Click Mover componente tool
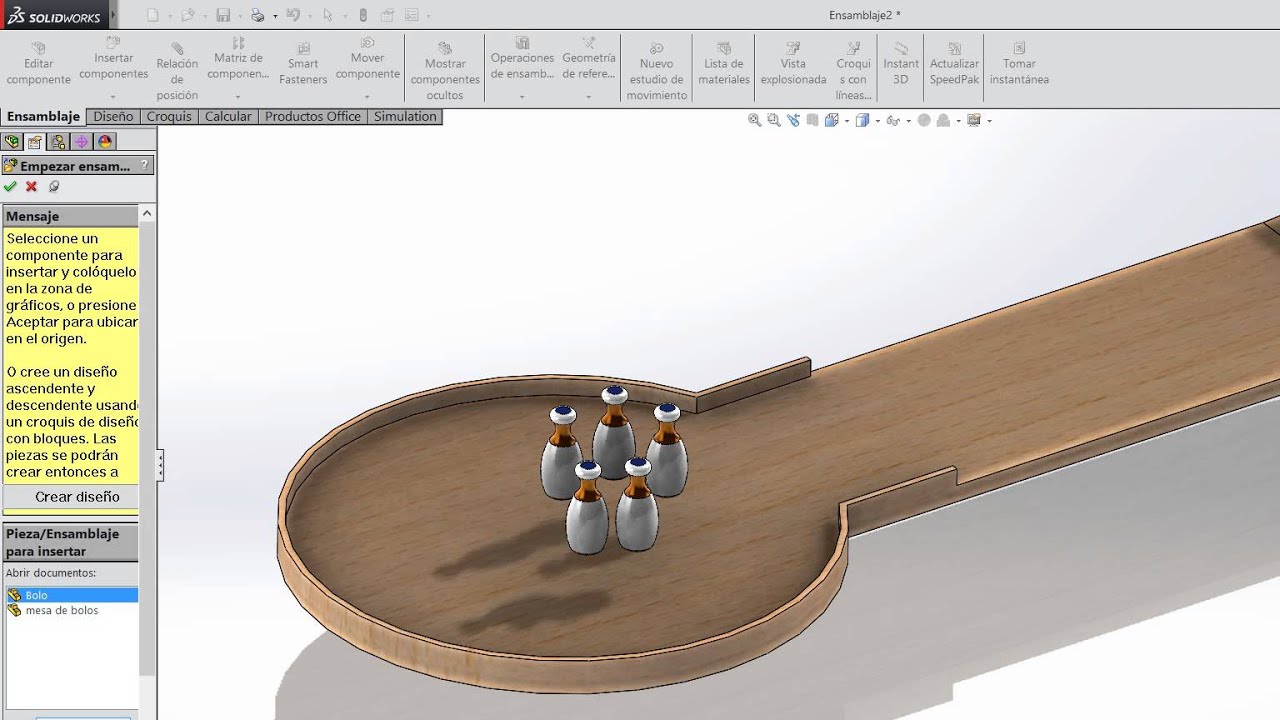 click(367, 58)
